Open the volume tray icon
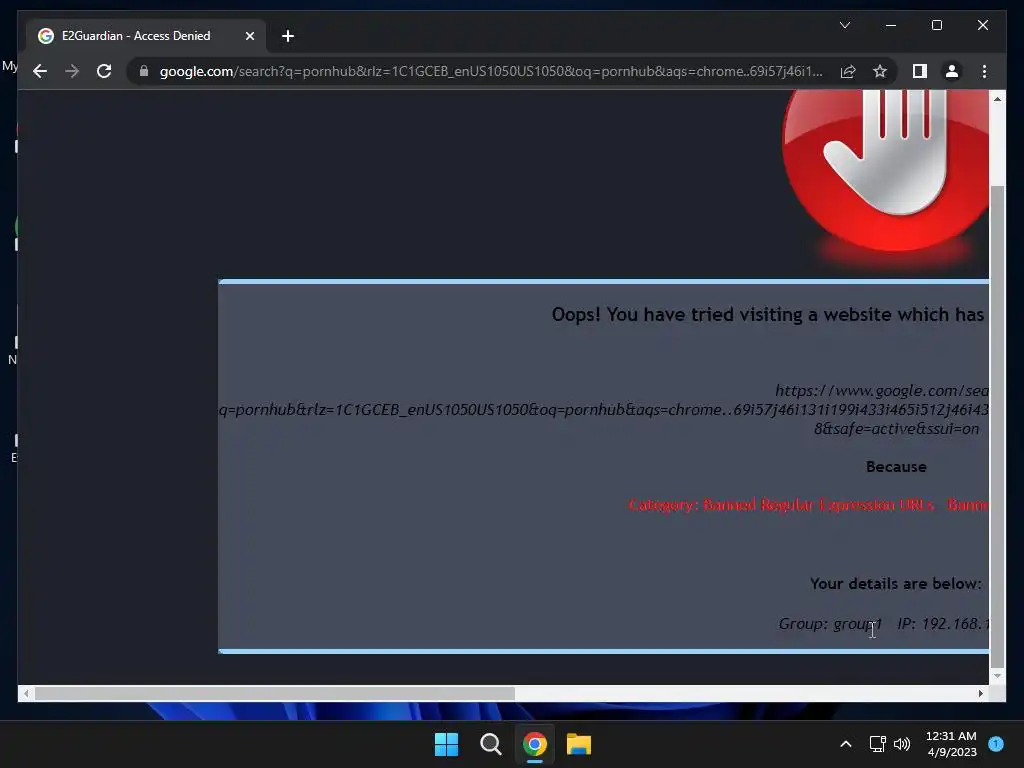Image resolution: width=1024 pixels, height=768 pixels. (x=902, y=744)
